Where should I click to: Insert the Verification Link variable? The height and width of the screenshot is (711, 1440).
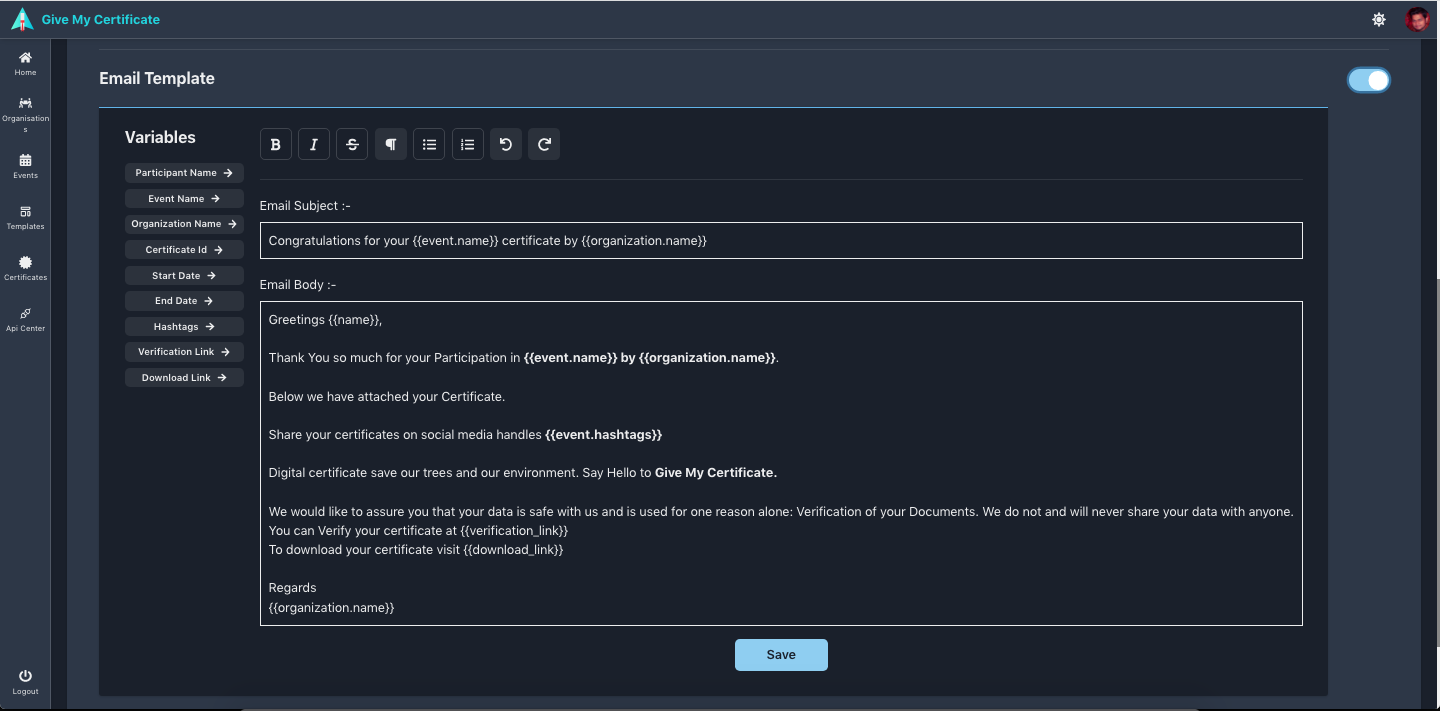tap(184, 351)
